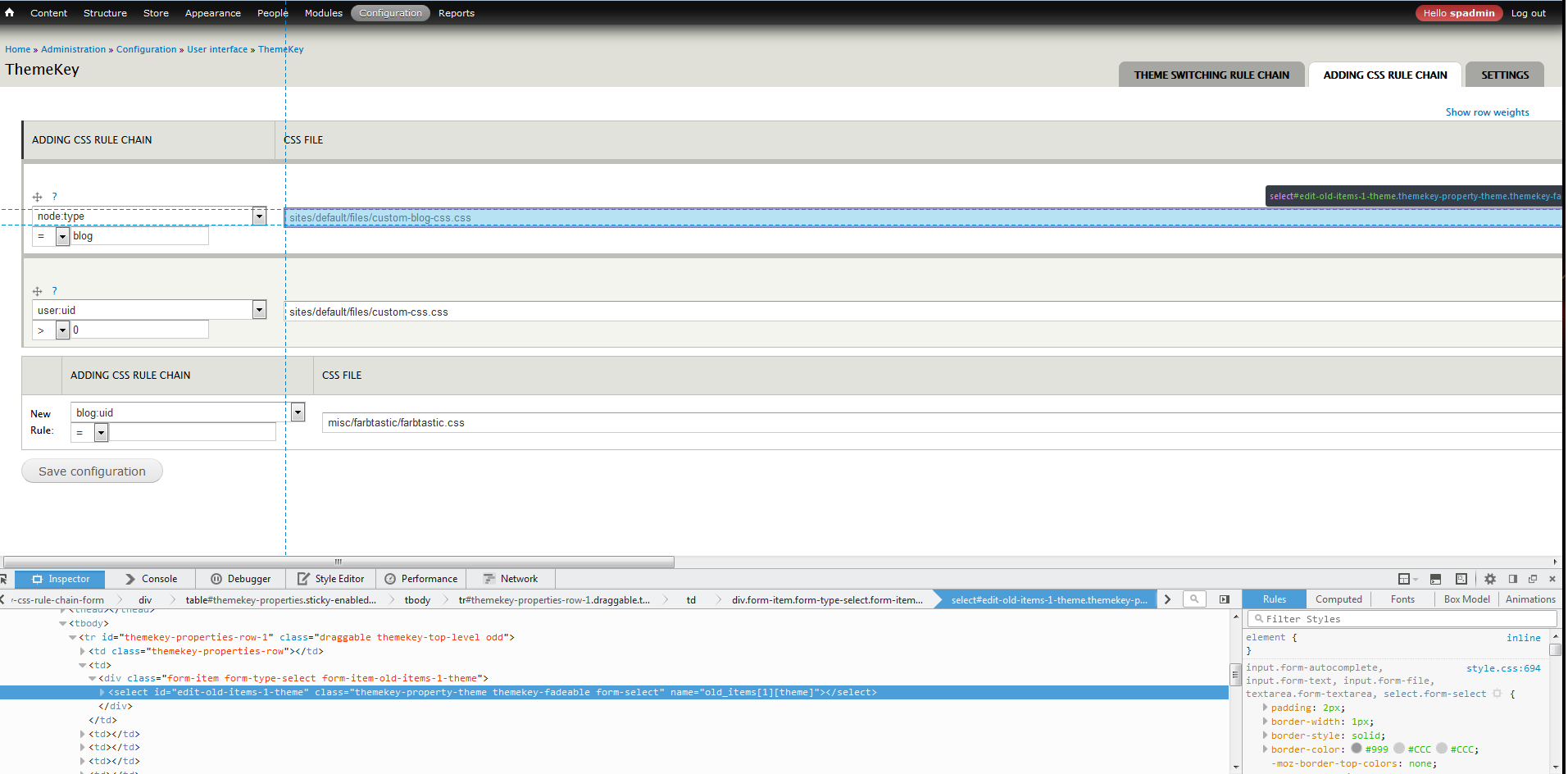Click the home icon in admin toolbar

pyautogui.click(x=10, y=12)
